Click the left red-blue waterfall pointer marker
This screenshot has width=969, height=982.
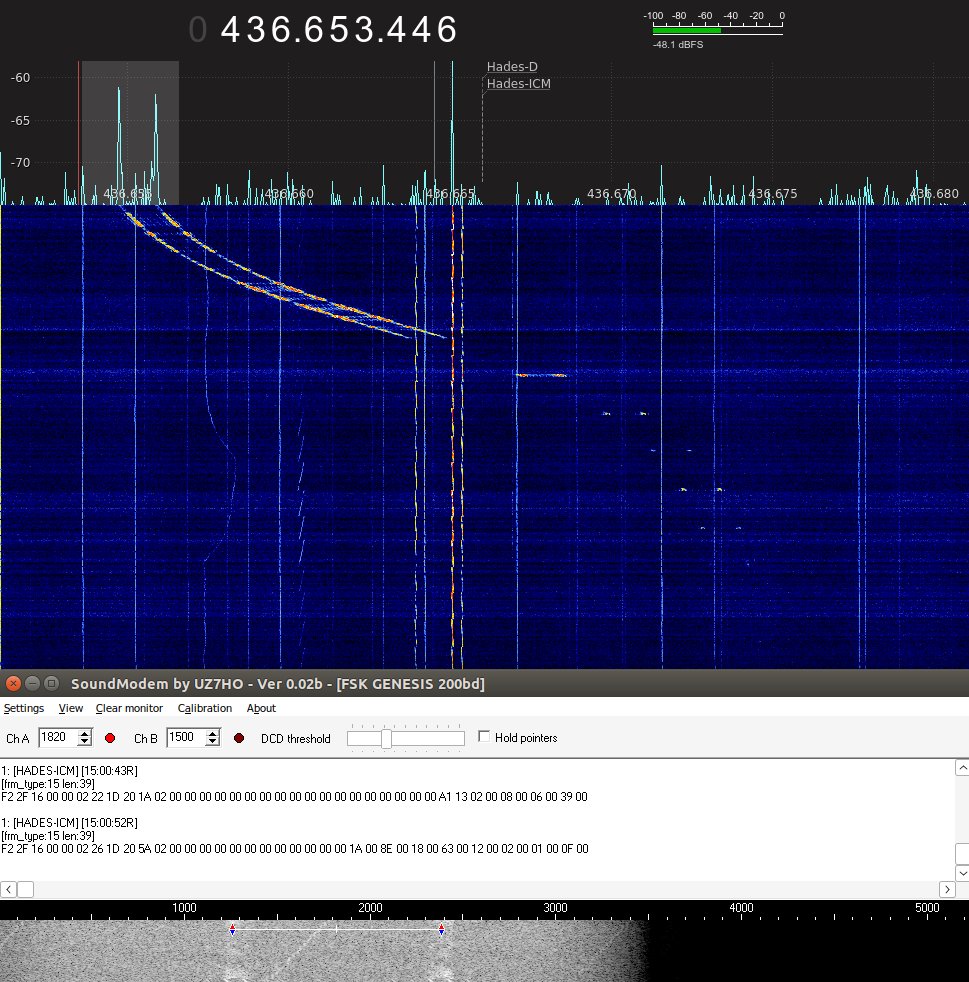232,929
